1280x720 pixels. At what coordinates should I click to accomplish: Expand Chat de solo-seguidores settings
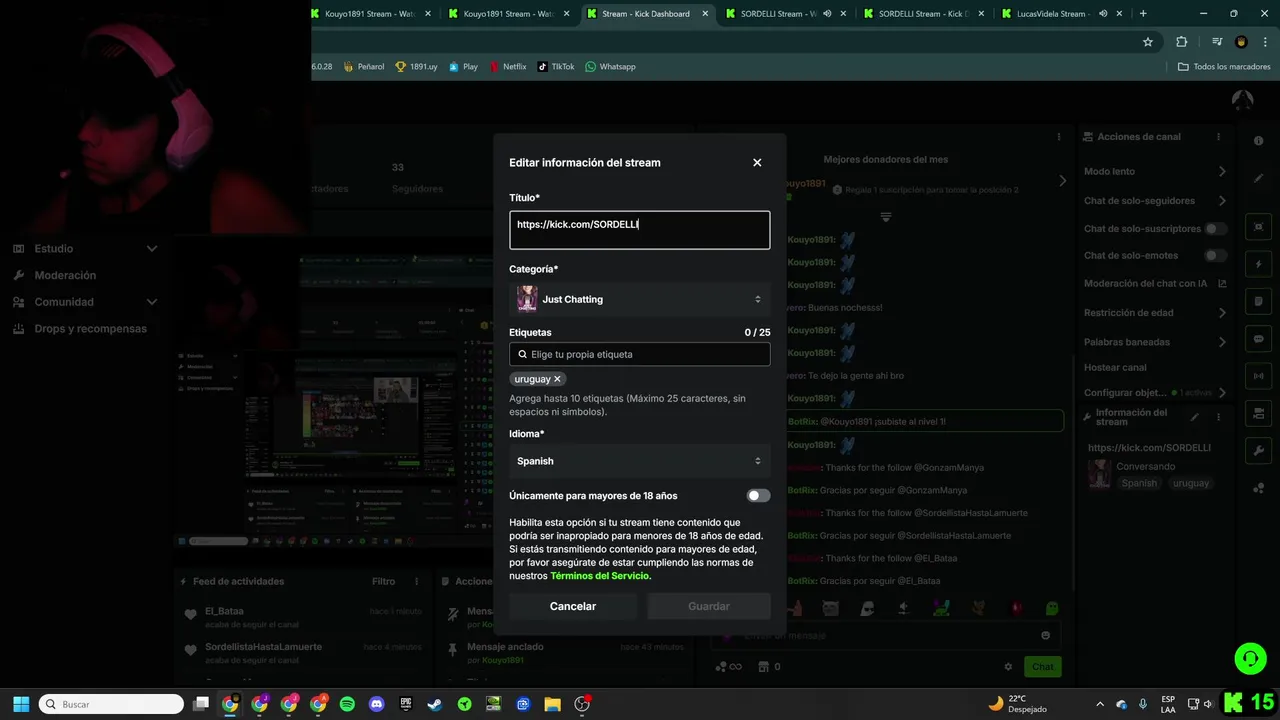1222,201
